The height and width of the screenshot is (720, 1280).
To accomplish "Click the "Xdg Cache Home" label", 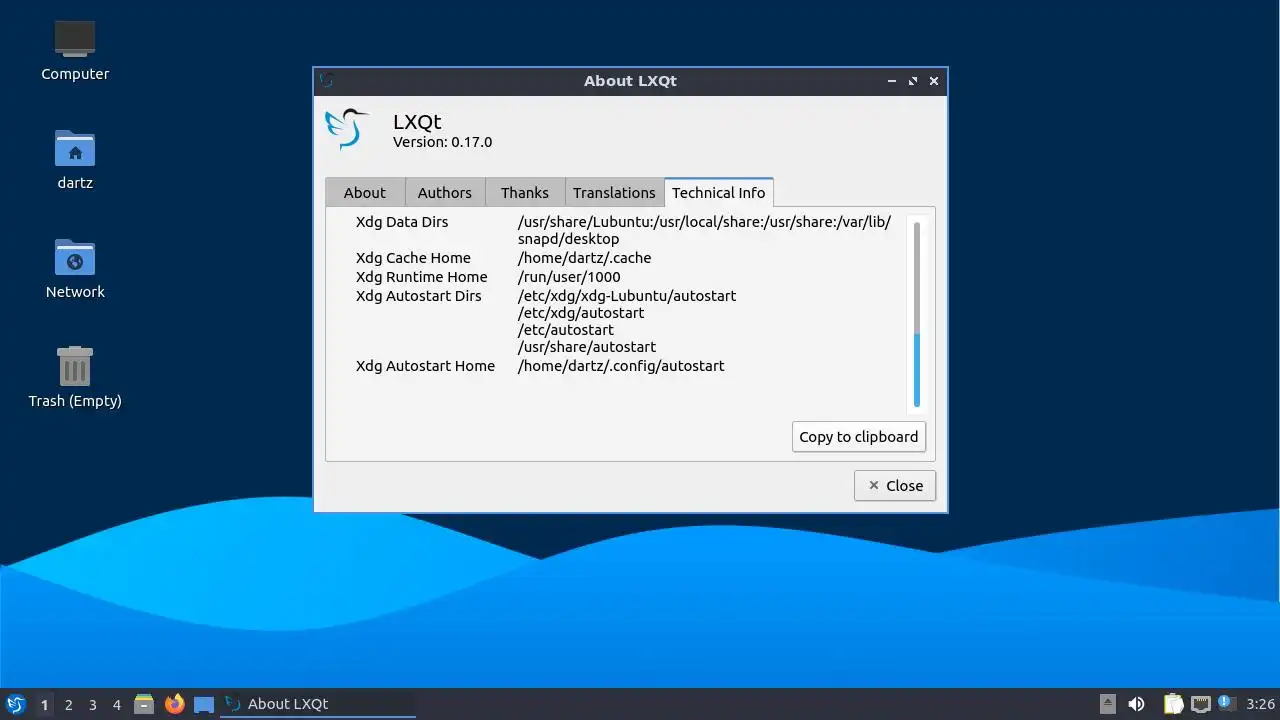I will click(413, 258).
